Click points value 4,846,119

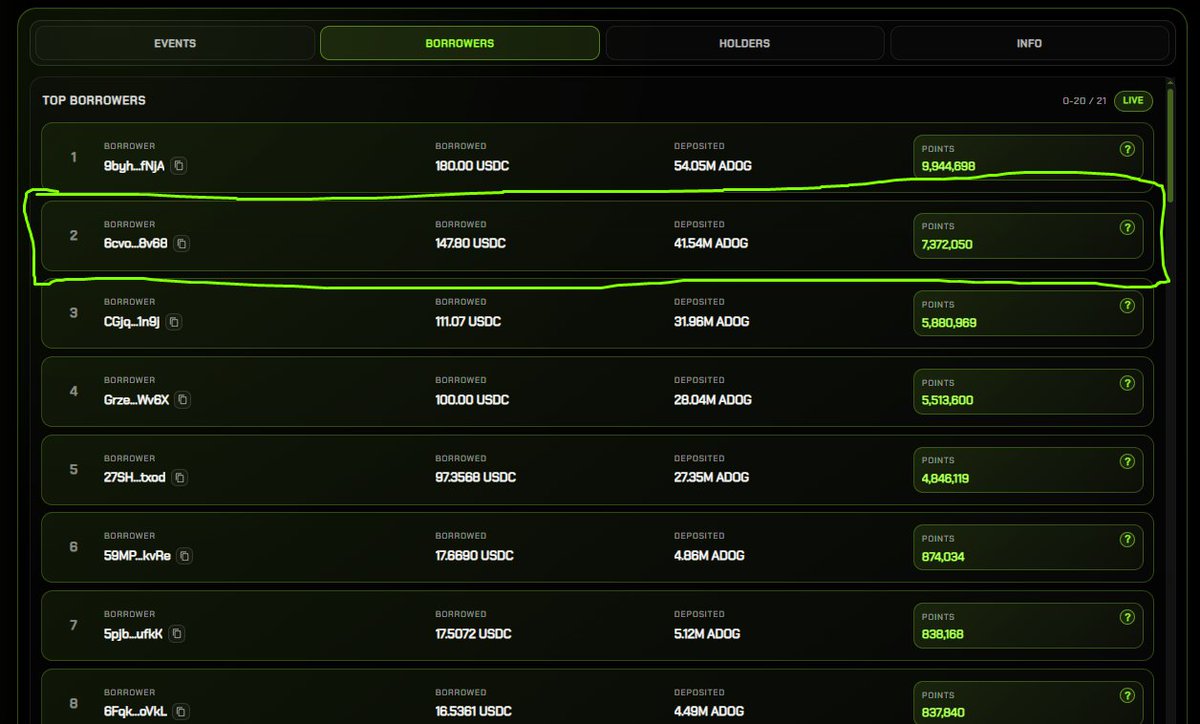(945, 478)
